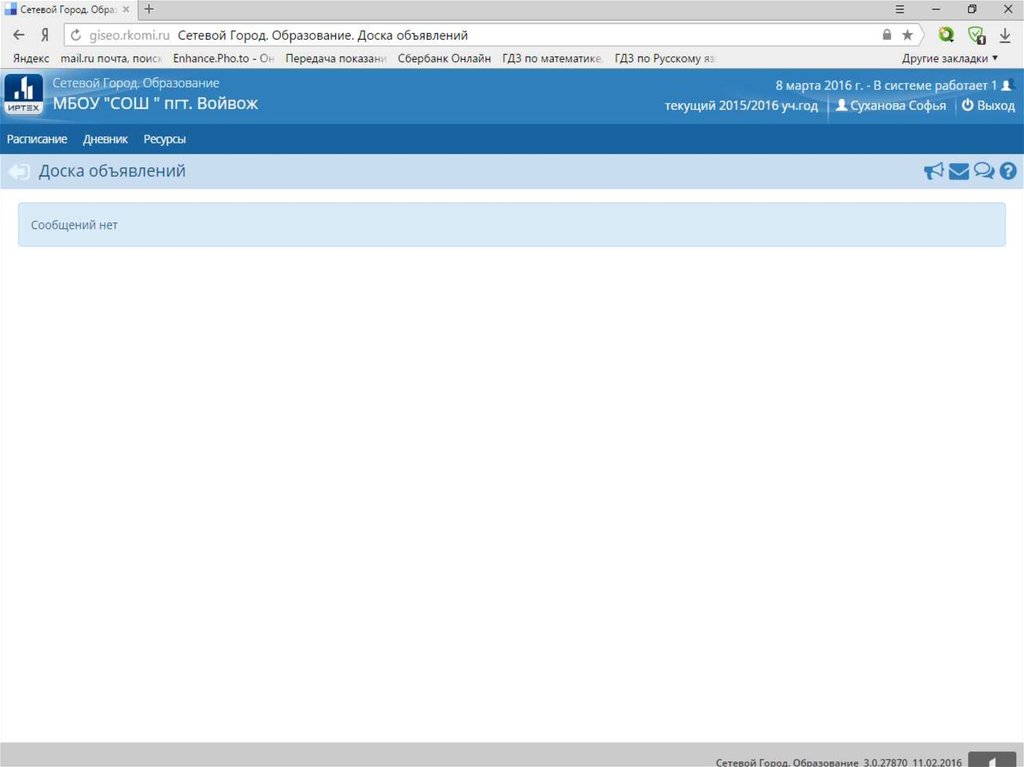1024x767 pixels.
Task: Close the Сетевой Город browser tab
Action: [126, 9]
